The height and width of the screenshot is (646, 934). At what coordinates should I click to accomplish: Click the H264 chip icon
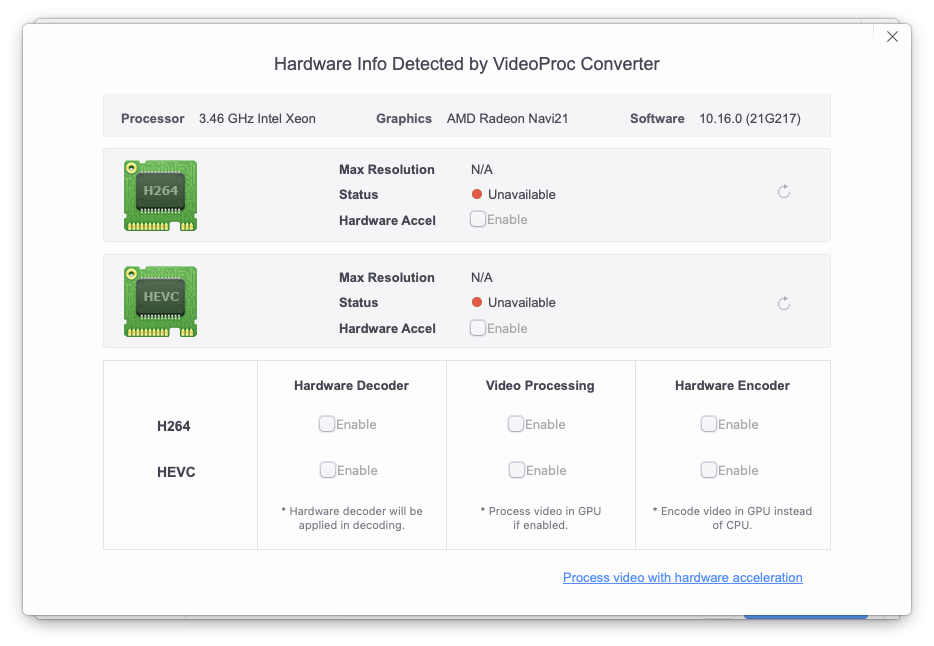160,195
